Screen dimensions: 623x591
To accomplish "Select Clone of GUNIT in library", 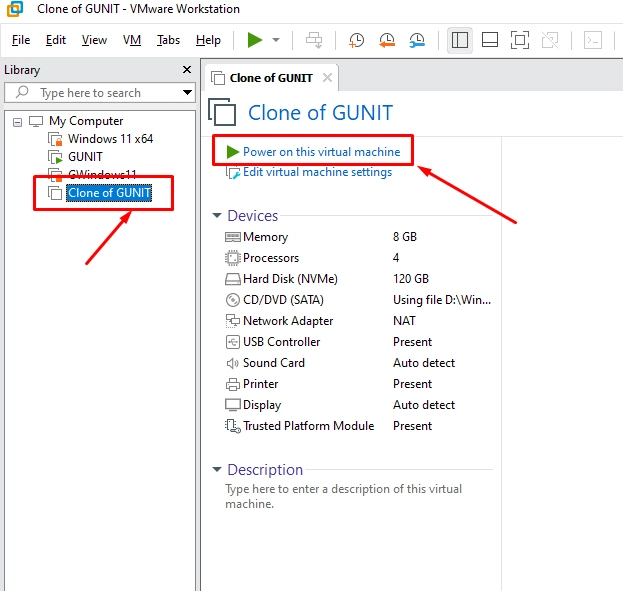I will 109,193.
